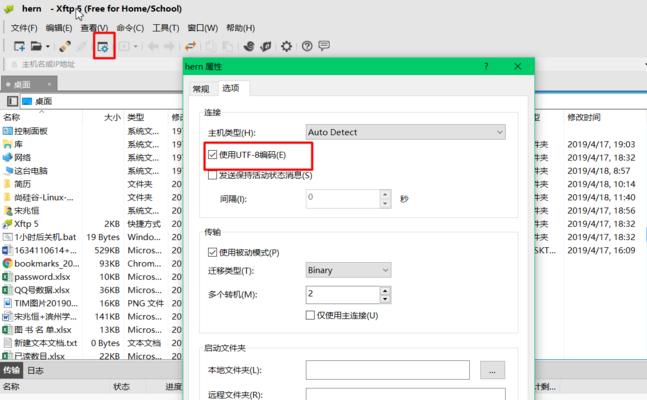Select the TIM图片 PNG file icon

pos(7,303)
